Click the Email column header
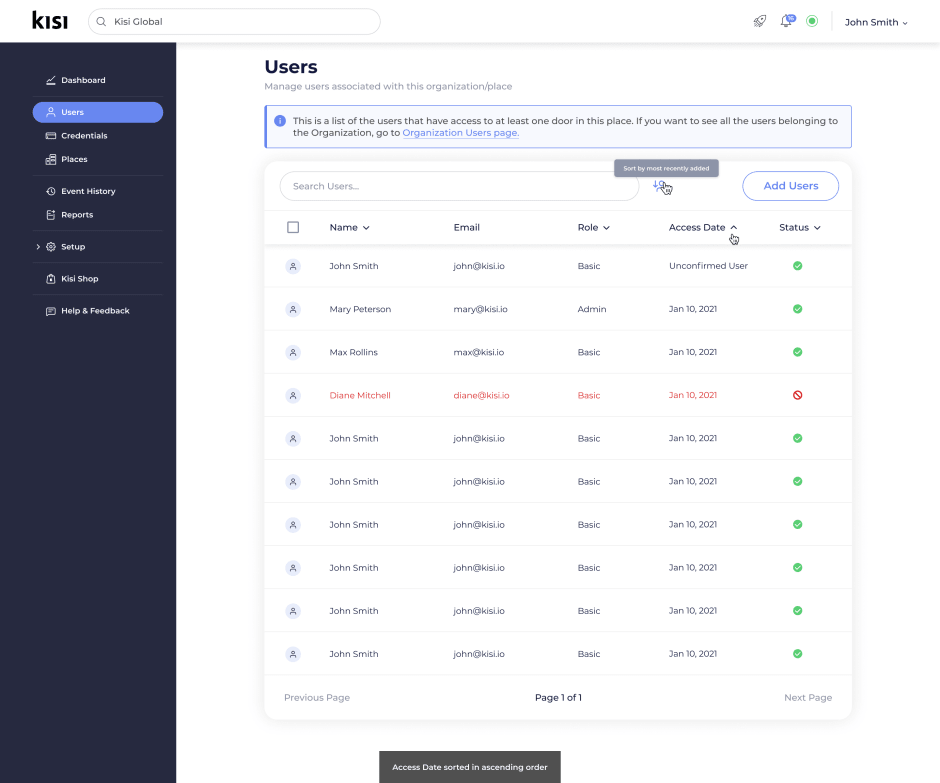The height and width of the screenshot is (783, 940). [x=466, y=227]
